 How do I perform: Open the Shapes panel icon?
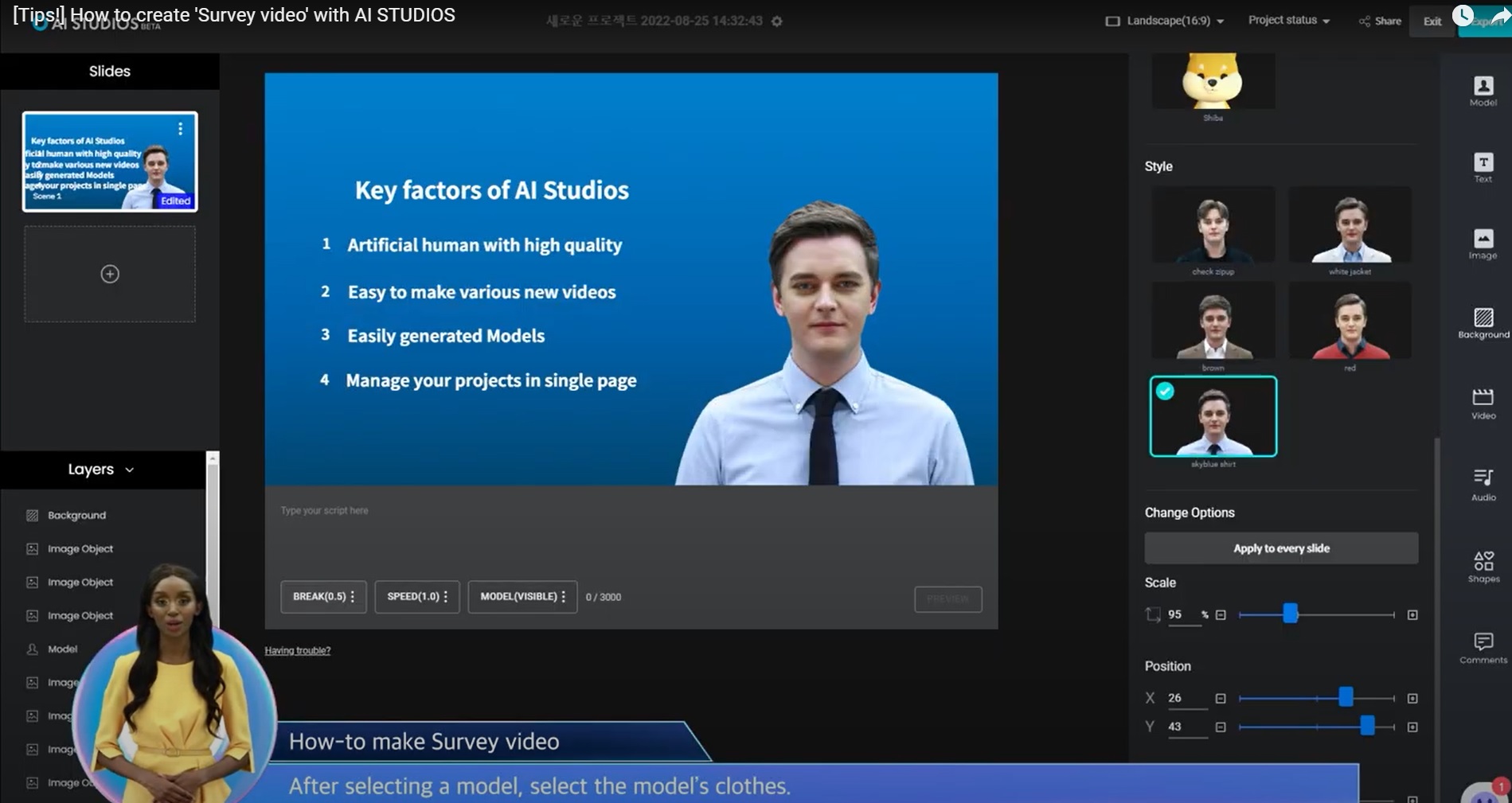point(1483,567)
